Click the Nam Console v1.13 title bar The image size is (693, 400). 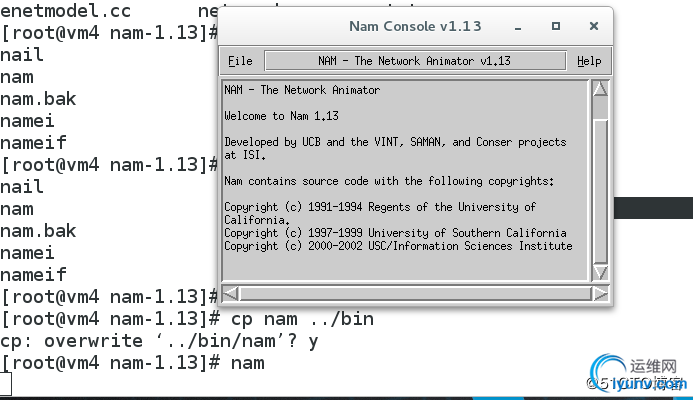415,26
